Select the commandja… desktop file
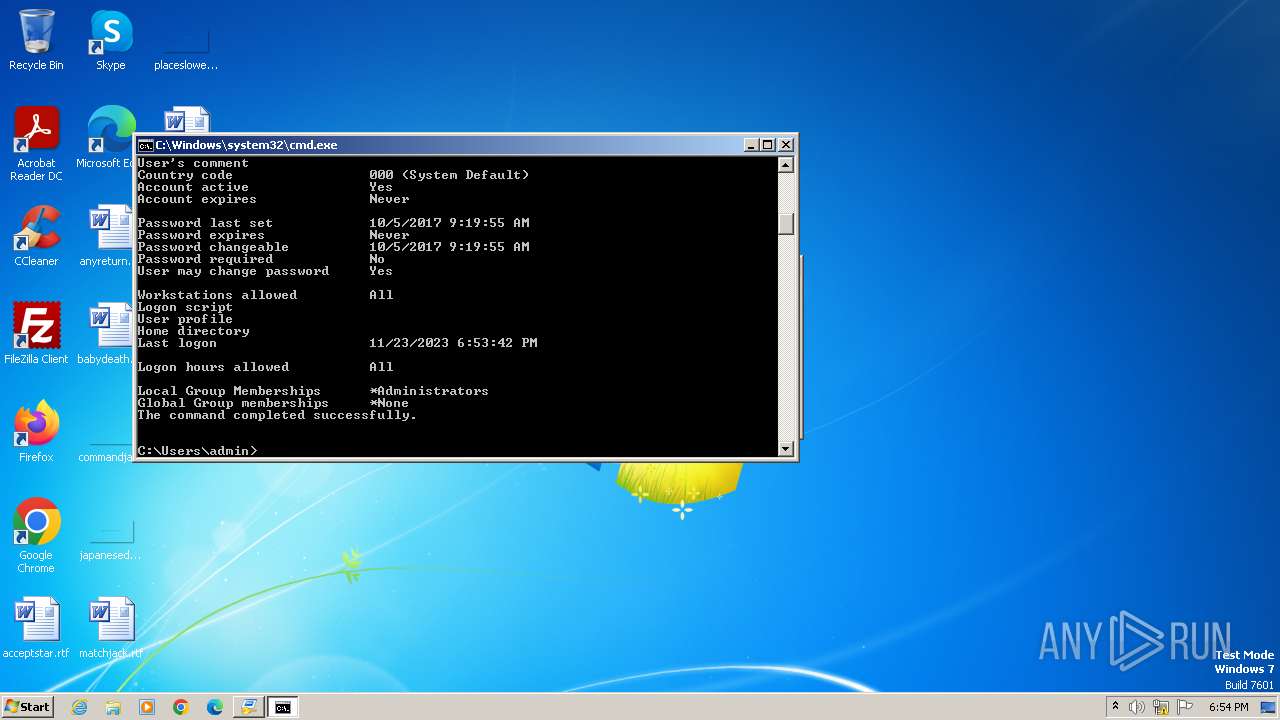This screenshot has width=1280, height=720. click(108, 449)
